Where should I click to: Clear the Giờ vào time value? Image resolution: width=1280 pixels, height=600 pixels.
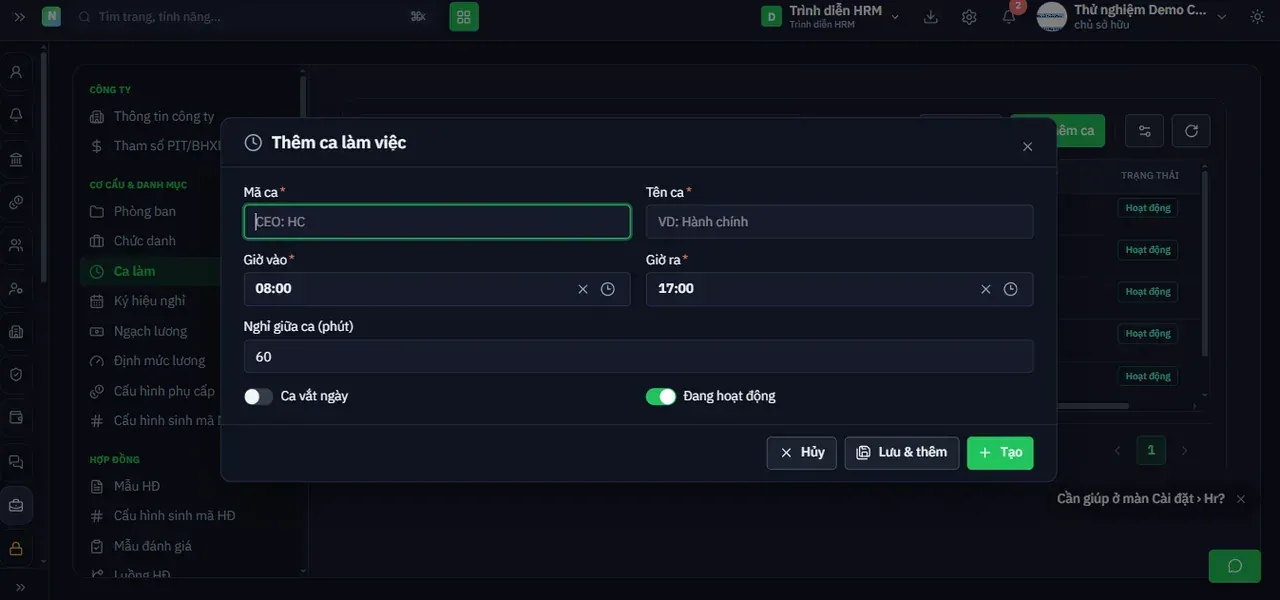tap(583, 289)
